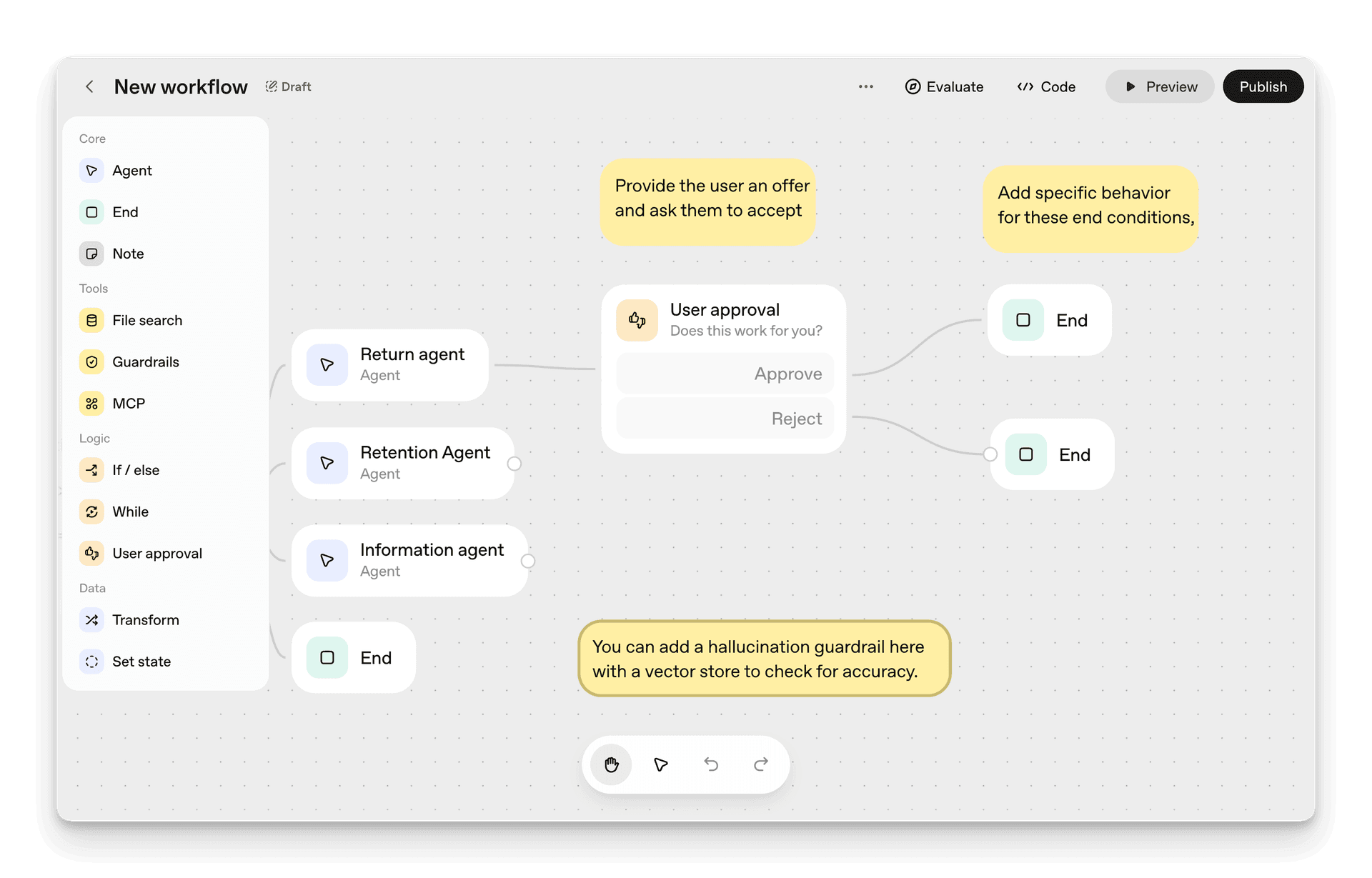Click the Retention Agent output connection handle
1372x878 pixels.
pyautogui.click(x=514, y=464)
